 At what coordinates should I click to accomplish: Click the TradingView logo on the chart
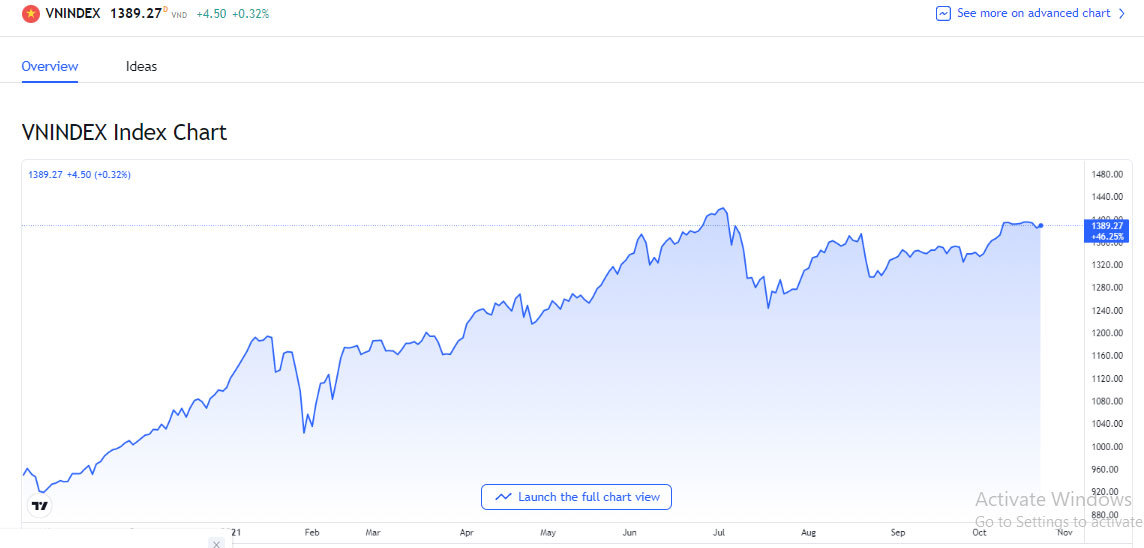coord(40,507)
